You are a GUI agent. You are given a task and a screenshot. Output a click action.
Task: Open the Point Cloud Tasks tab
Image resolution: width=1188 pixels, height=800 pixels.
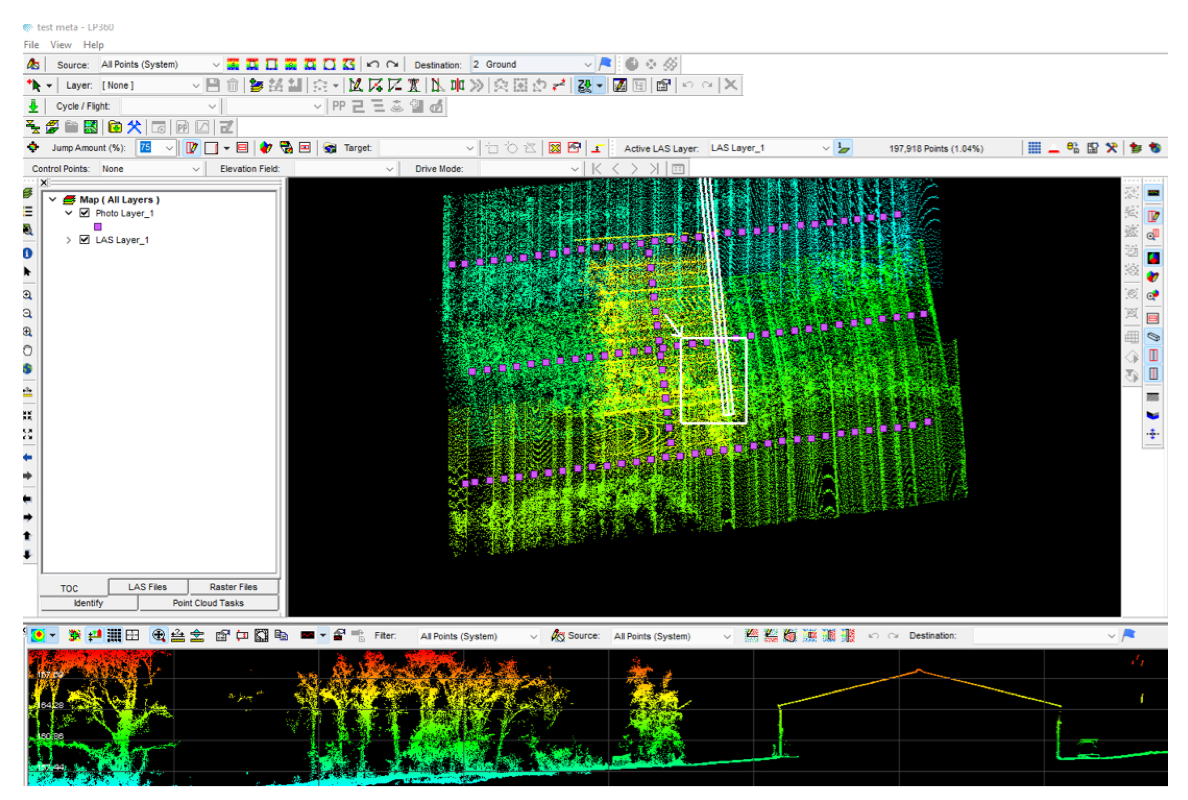pyautogui.click(x=210, y=603)
